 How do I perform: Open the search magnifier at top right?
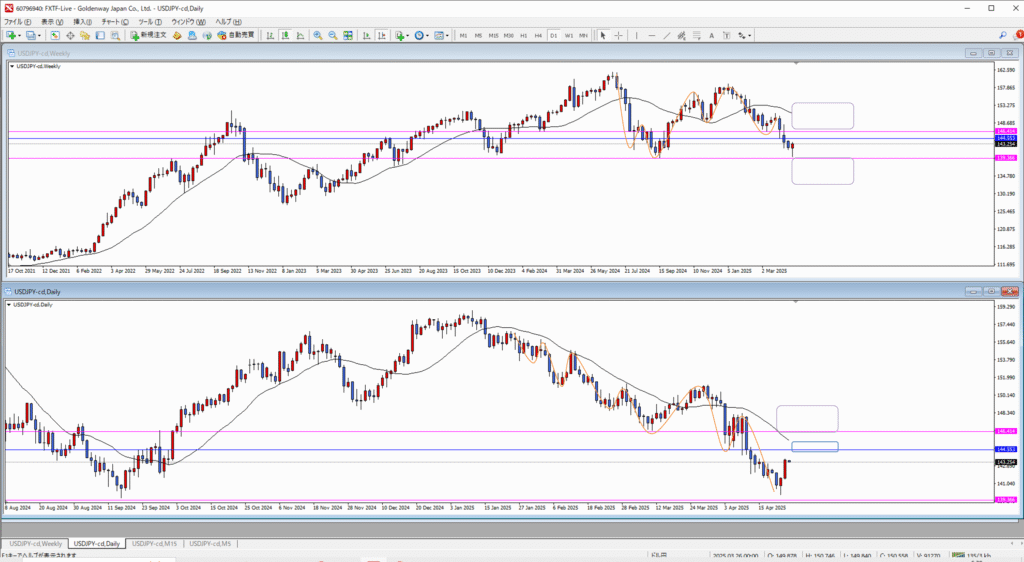pyautogui.click(x=1002, y=35)
